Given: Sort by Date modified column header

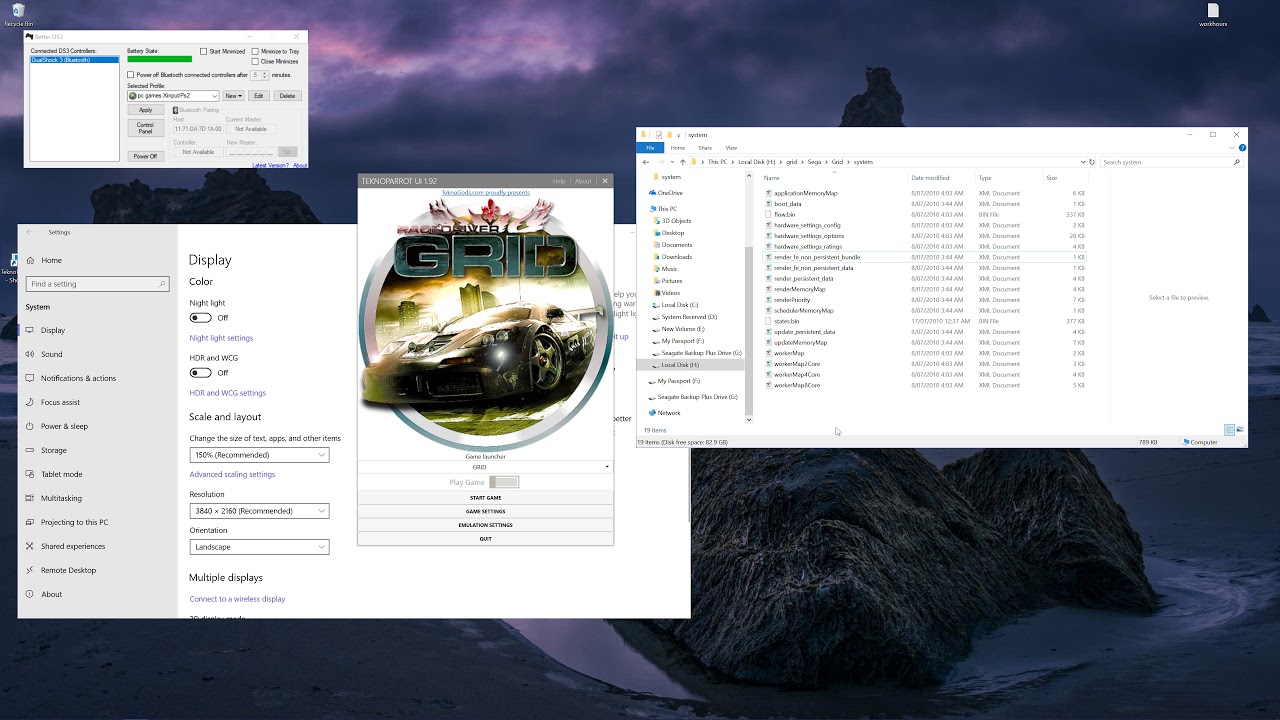Looking at the screenshot, I should pyautogui.click(x=930, y=178).
